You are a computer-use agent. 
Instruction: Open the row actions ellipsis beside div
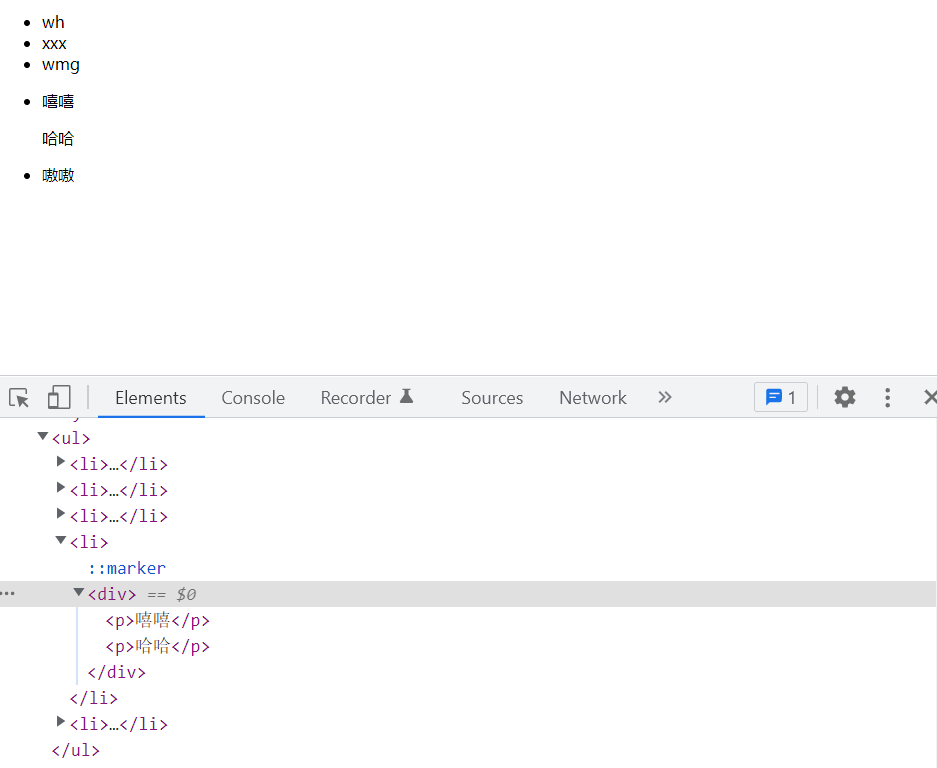pyautogui.click(x=7, y=593)
